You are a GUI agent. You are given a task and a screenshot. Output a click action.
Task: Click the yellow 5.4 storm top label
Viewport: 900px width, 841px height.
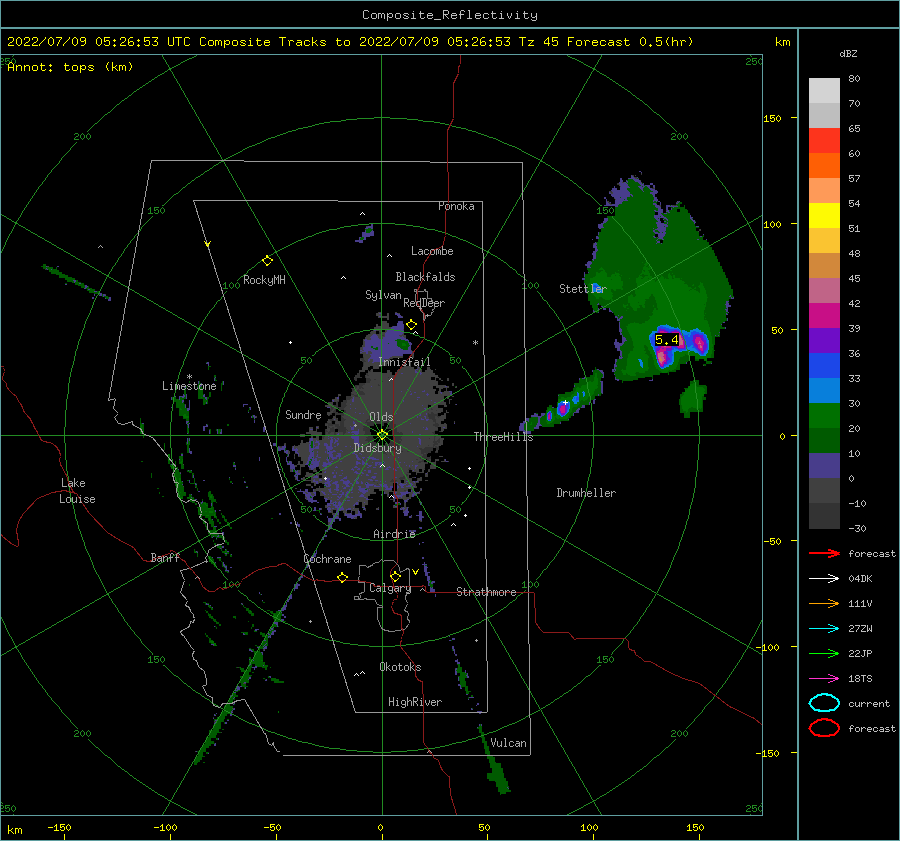click(667, 340)
